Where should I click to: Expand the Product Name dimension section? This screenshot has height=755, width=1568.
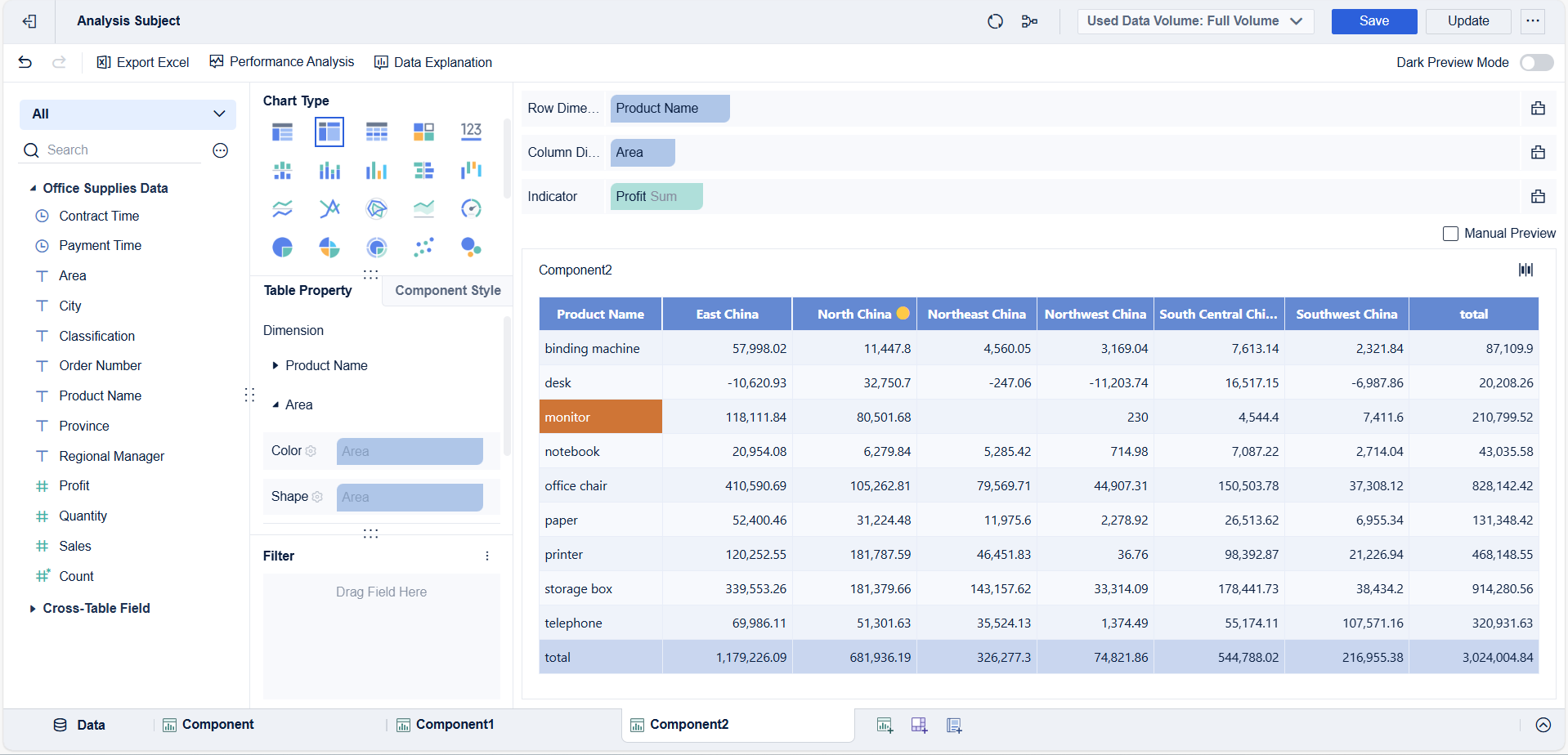276,366
